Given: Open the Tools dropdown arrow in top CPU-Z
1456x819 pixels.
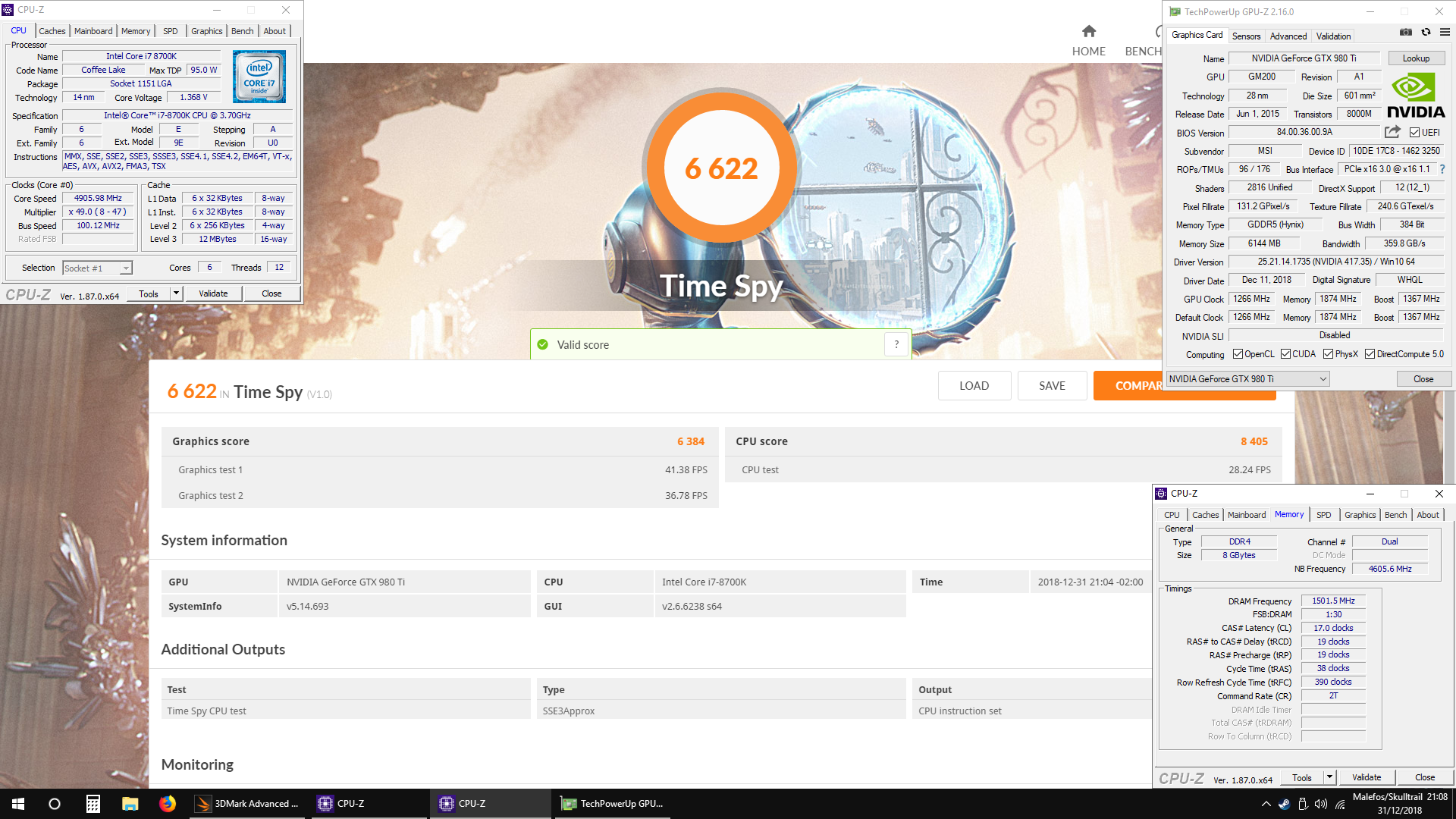Looking at the screenshot, I should click(176, 293).
